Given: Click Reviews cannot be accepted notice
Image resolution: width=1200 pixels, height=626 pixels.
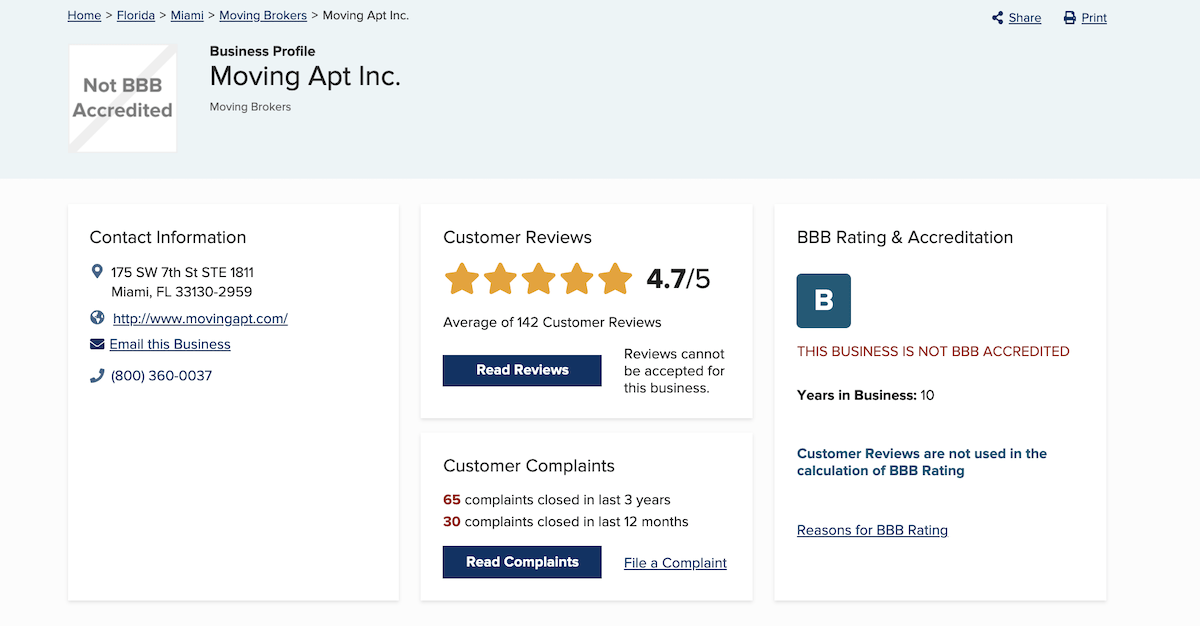Looking at the screenshot, I should pos(675,371).
